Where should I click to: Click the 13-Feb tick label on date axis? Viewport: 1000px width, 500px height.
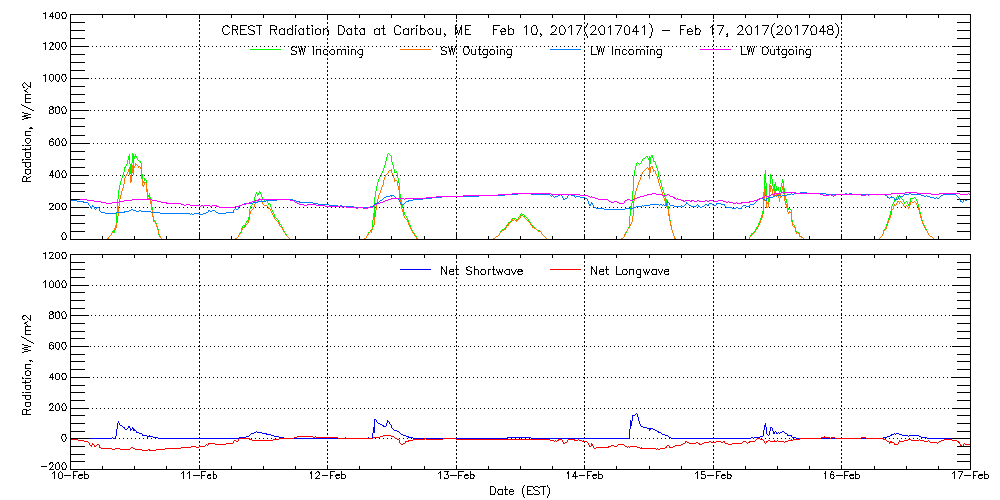pyautogui.click(x=457, y=478)
